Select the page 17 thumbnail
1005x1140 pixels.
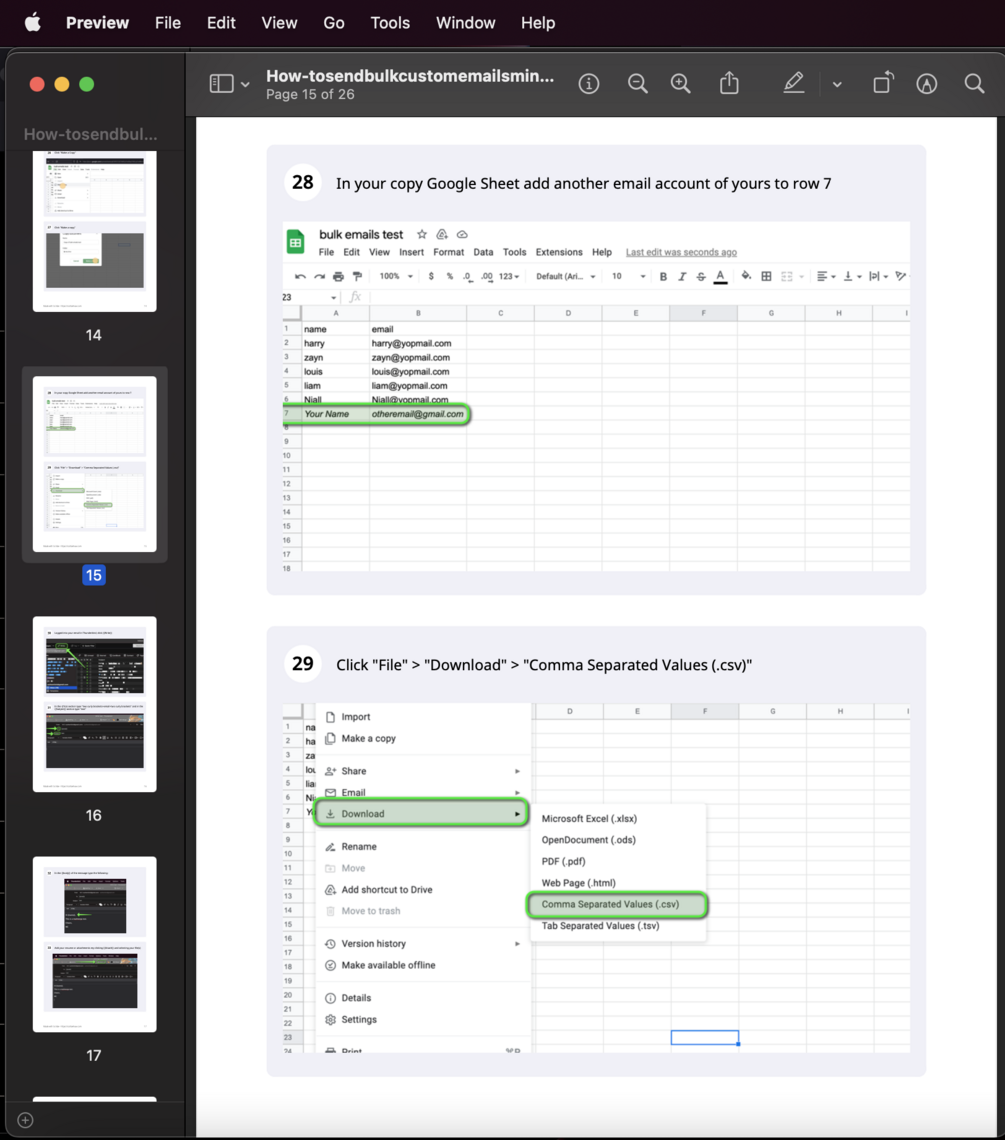95,944
